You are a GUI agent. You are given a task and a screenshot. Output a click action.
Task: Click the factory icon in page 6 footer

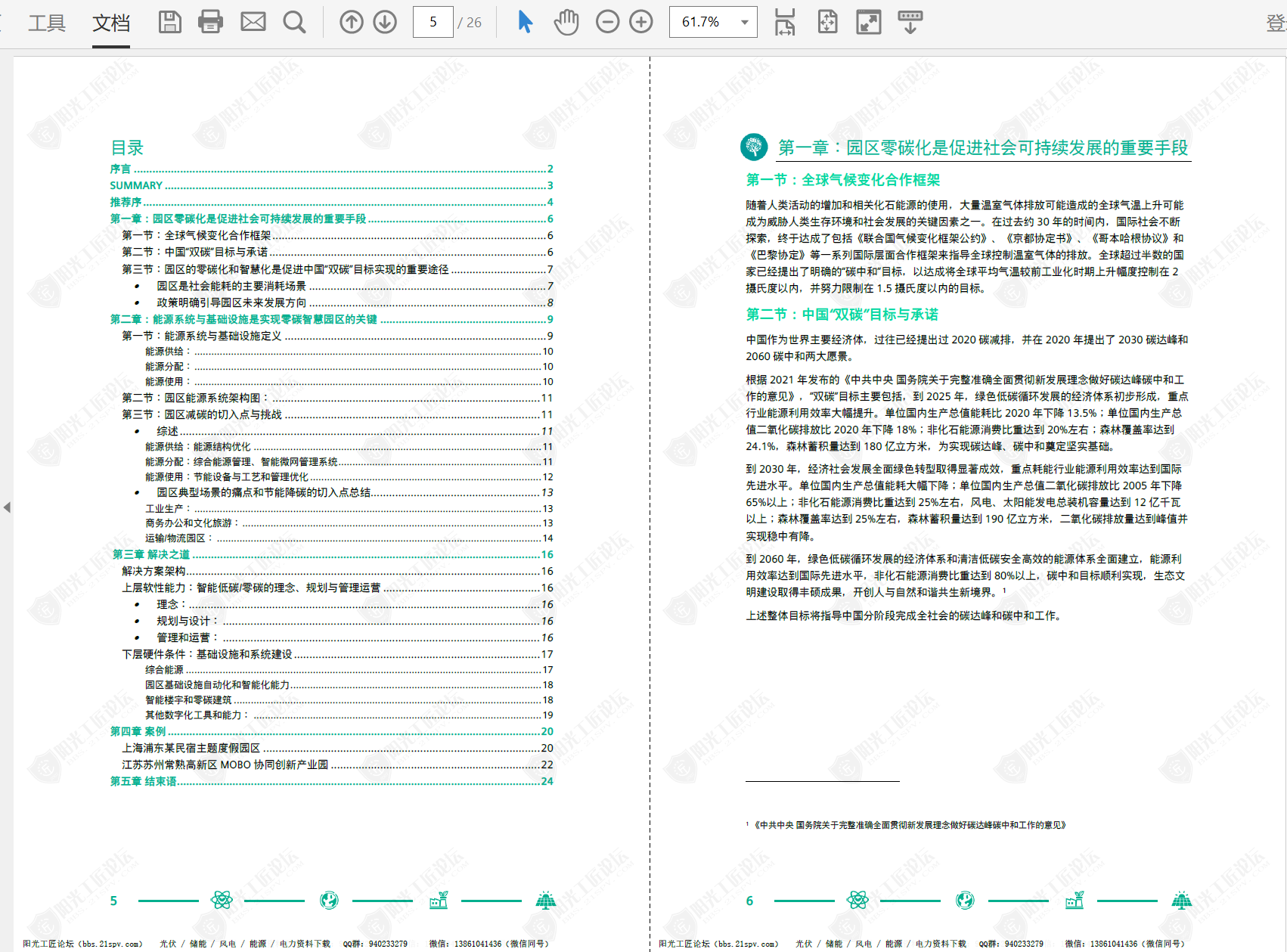pyautogui.click(x=1075, y=900)
